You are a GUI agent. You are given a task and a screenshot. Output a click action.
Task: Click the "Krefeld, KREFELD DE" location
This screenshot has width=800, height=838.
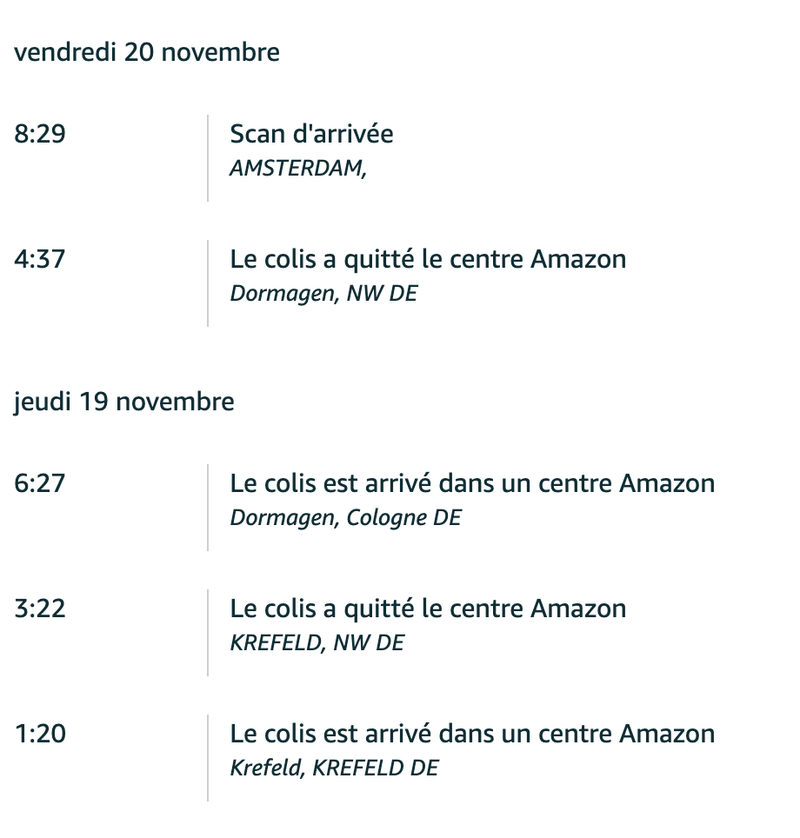click(x=334, y=768)
